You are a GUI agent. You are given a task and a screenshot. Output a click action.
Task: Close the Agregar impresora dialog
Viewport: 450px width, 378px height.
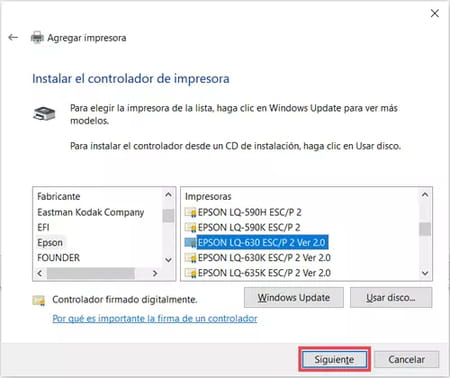point(434,13)
